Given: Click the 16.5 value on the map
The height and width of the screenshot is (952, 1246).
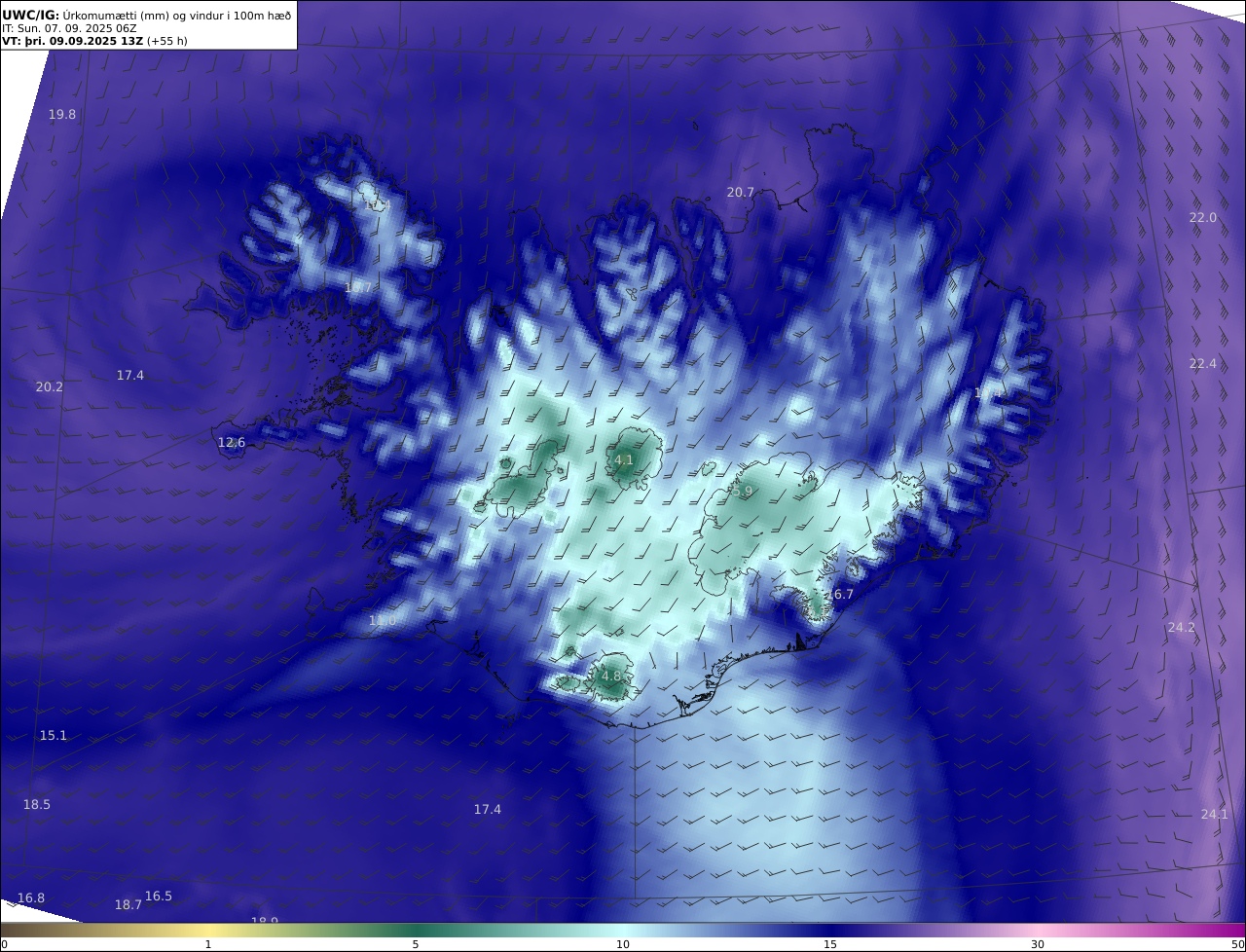Looking at the screenshot, I should point(159,897).
